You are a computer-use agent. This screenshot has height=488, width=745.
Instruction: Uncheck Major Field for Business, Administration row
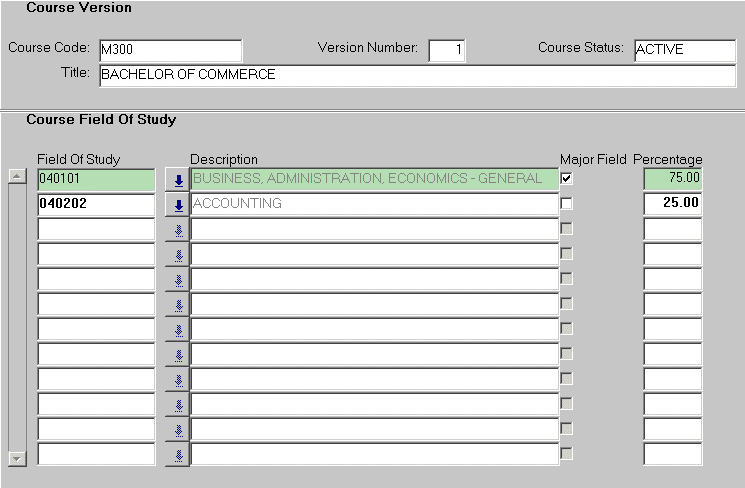[567, 179]
